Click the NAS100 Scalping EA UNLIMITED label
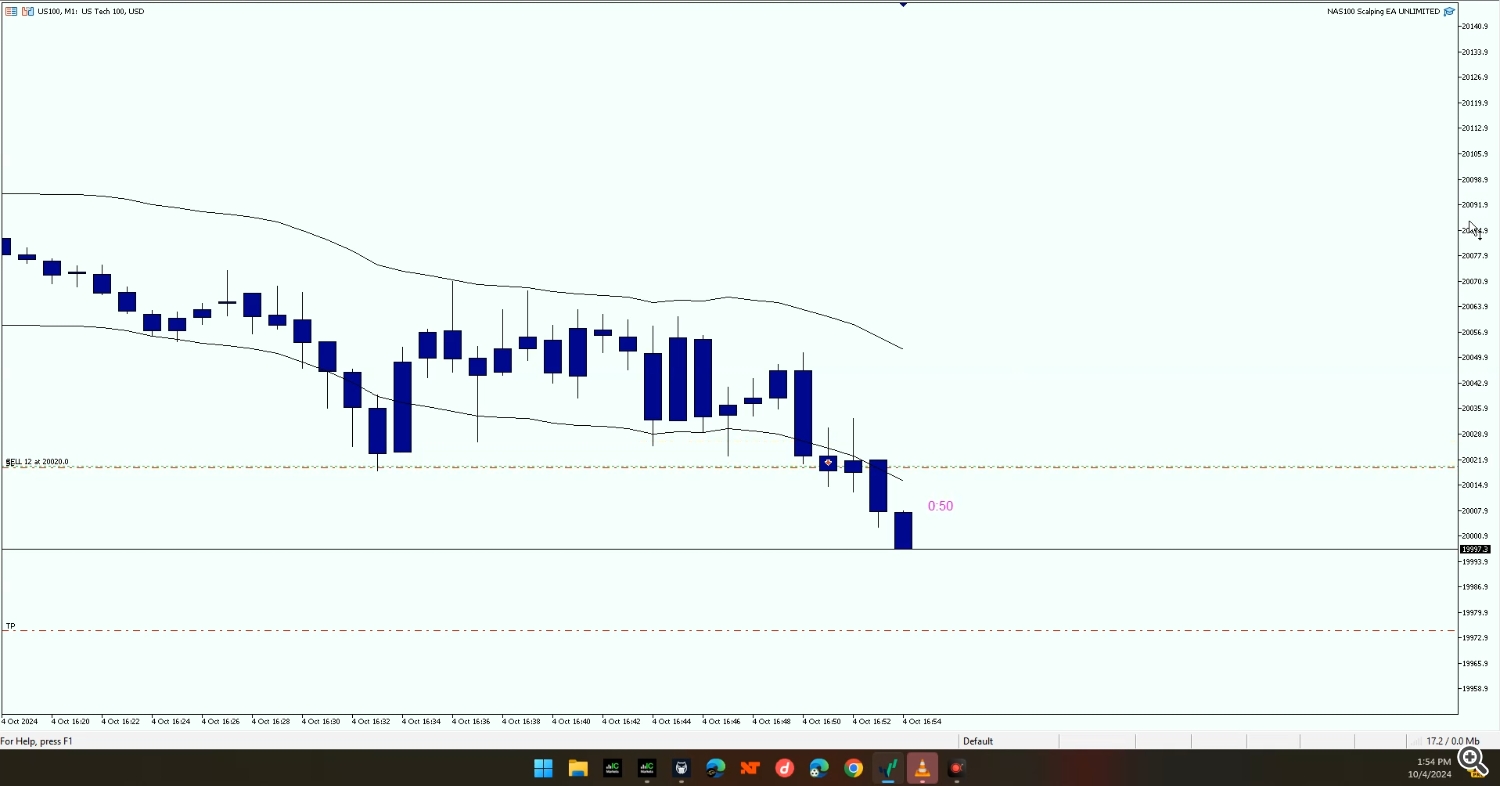 [1383, 11]
